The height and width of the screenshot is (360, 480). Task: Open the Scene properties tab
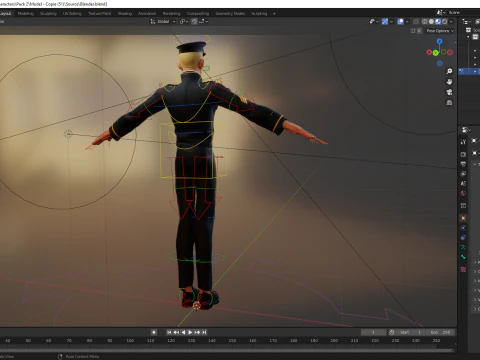click(x=463, y=183)
